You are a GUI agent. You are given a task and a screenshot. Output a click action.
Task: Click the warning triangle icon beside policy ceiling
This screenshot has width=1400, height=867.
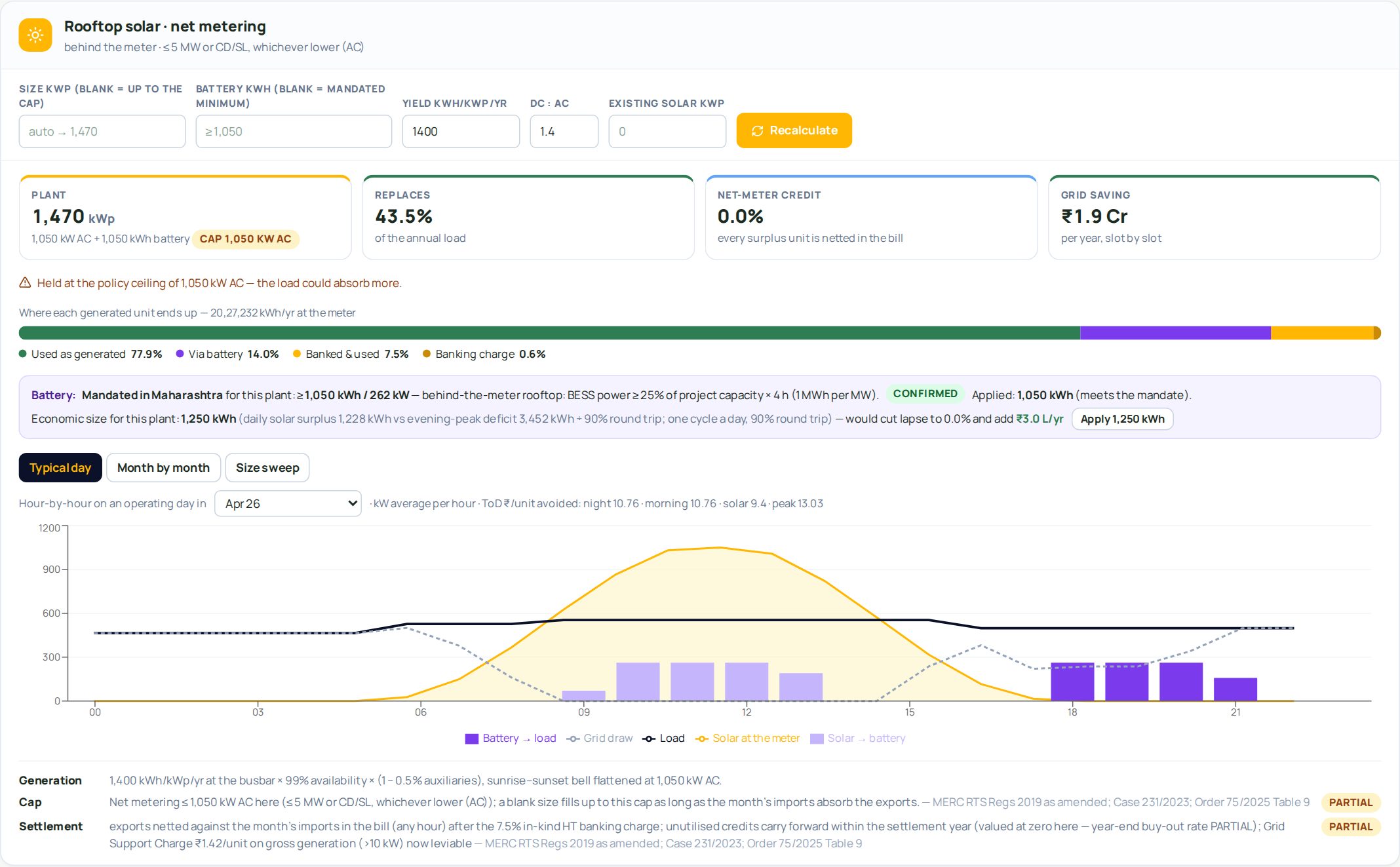click(x=25, y=282)
